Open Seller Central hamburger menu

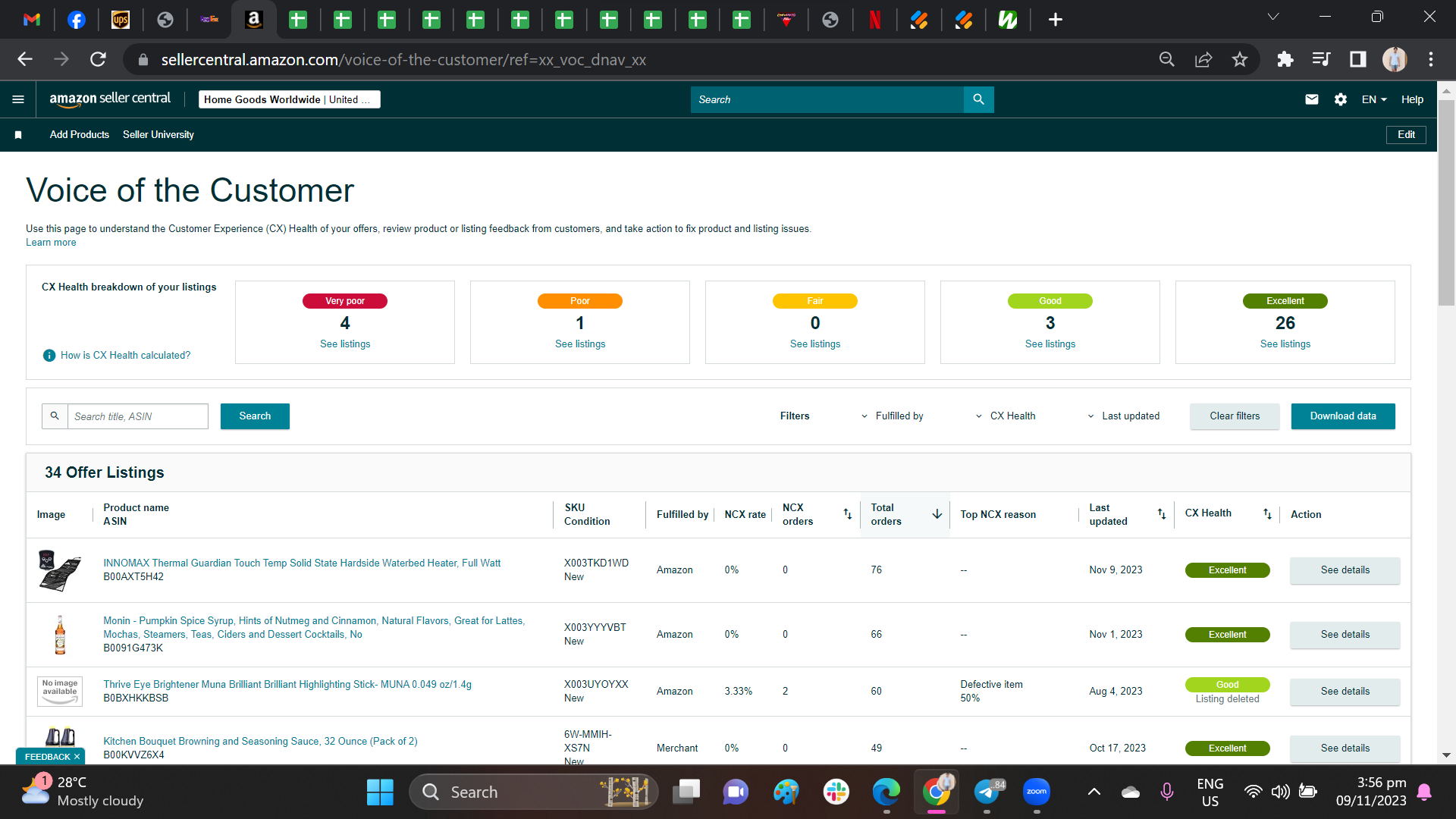18,99
